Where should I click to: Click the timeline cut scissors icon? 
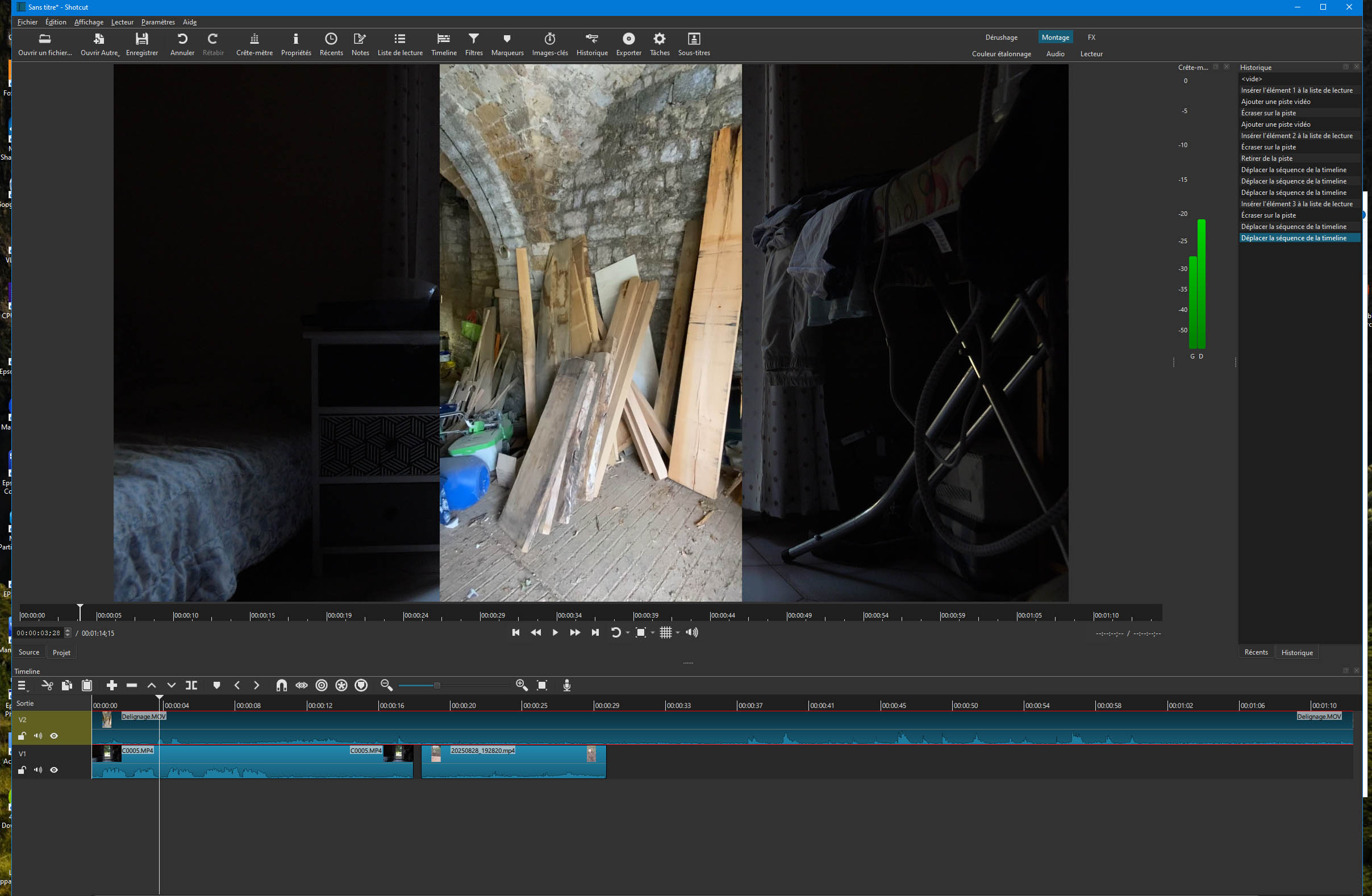[47, 685]
